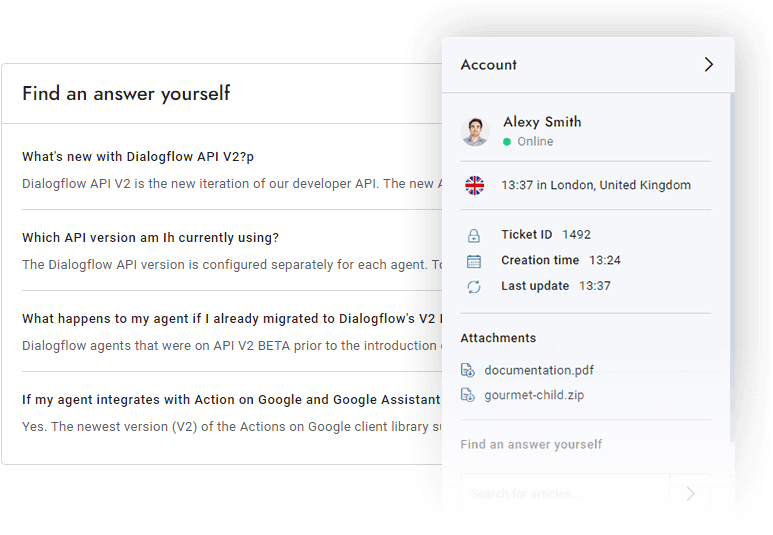Click the documentation.pdf file icon
The image size is (773, 535).
468,371
